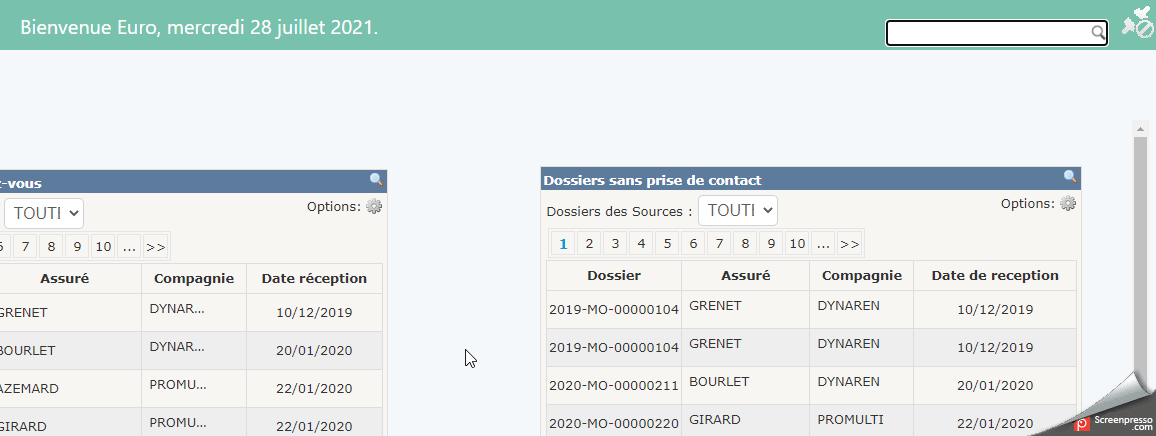Click magnifier icon in 'Dossiers sans prise de contact' title bar
This screenshot has height=436, width=1156.
1070,177
